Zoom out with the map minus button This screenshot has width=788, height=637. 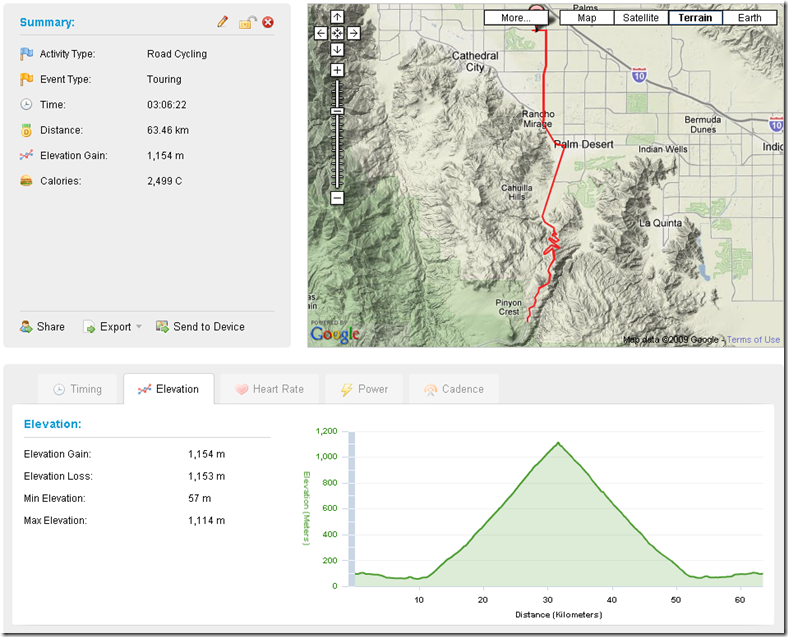[x=337, y=198]
